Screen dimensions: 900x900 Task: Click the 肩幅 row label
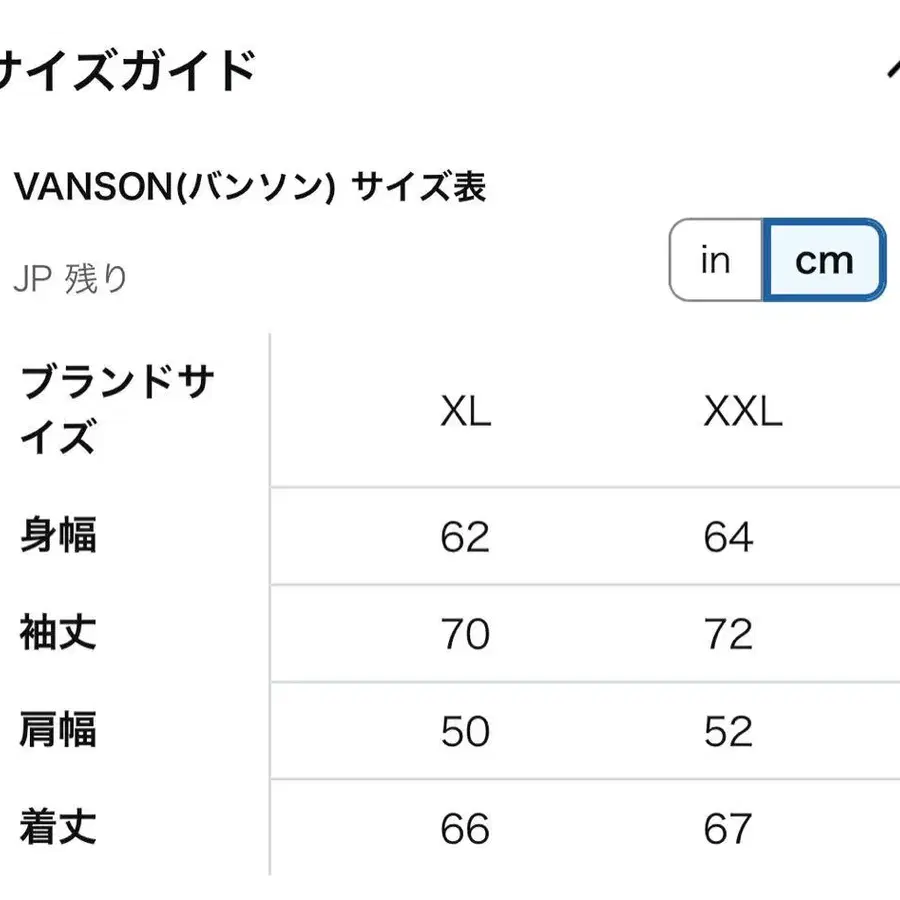[x=58, y=730]
